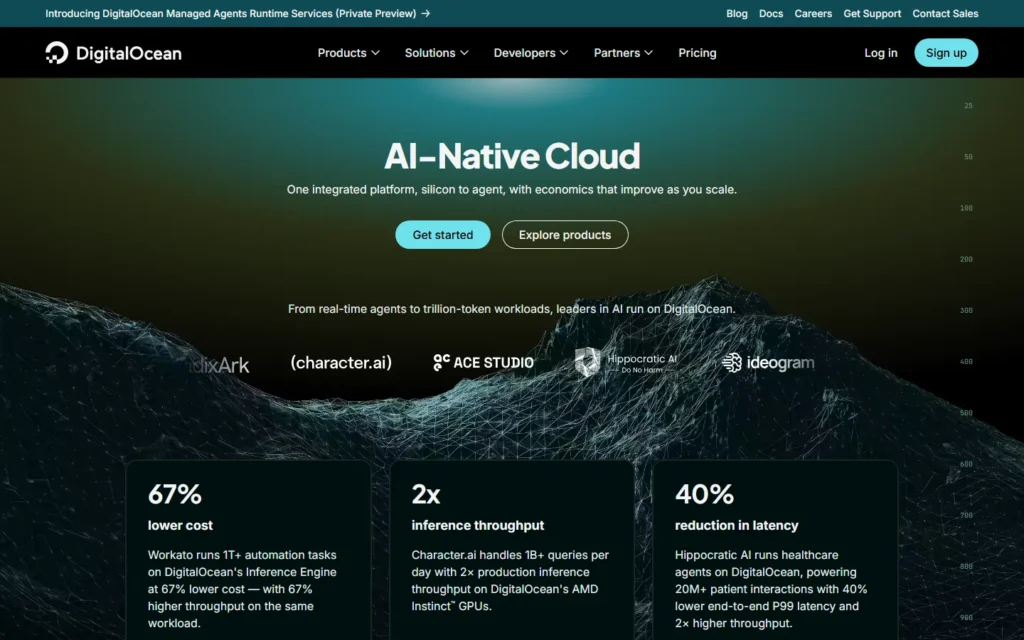Open the Get Support link
The height and width of the screenshot is (640, 1024).
[x=872, y=14]
